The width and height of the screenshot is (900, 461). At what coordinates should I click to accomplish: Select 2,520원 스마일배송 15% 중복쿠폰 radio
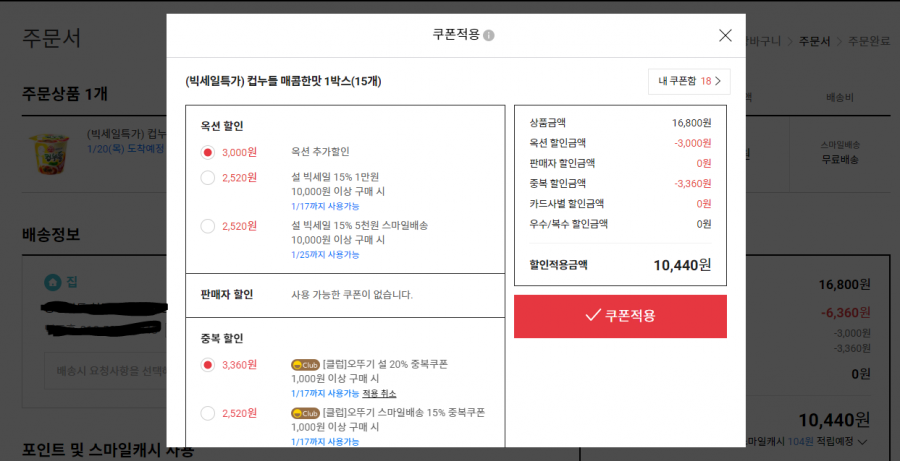pos(208,413)
